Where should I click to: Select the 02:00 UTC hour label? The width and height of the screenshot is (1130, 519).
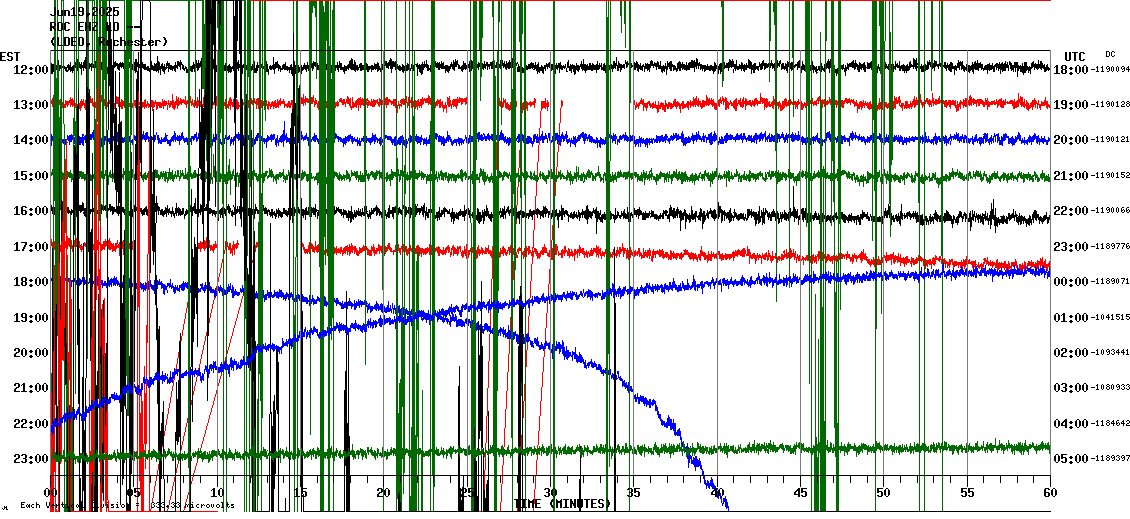[x=1070, y=352]
